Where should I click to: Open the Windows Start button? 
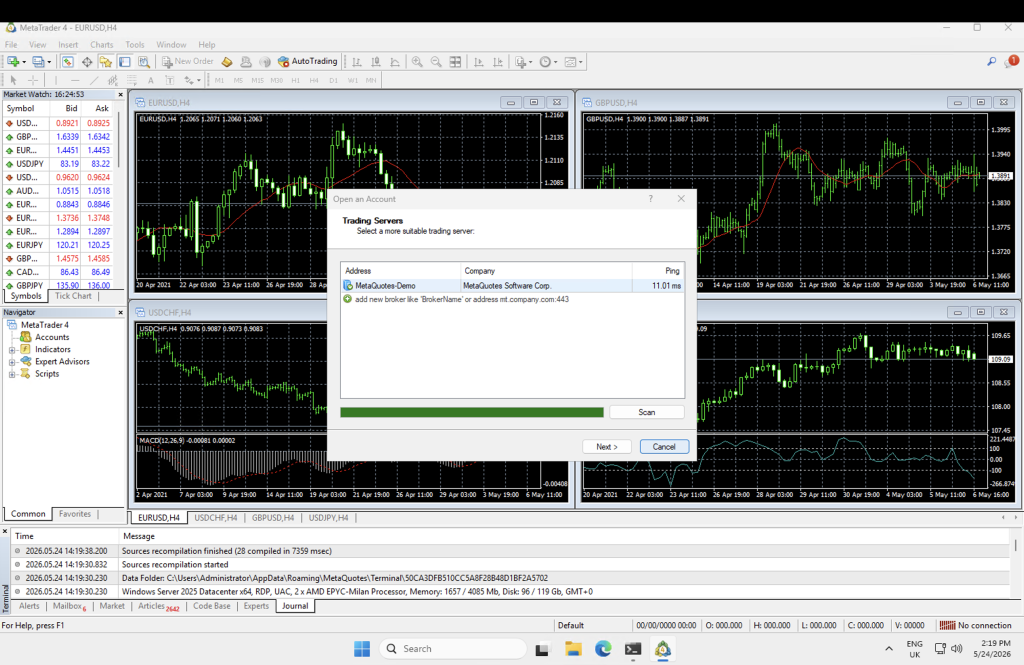(362, 649)
